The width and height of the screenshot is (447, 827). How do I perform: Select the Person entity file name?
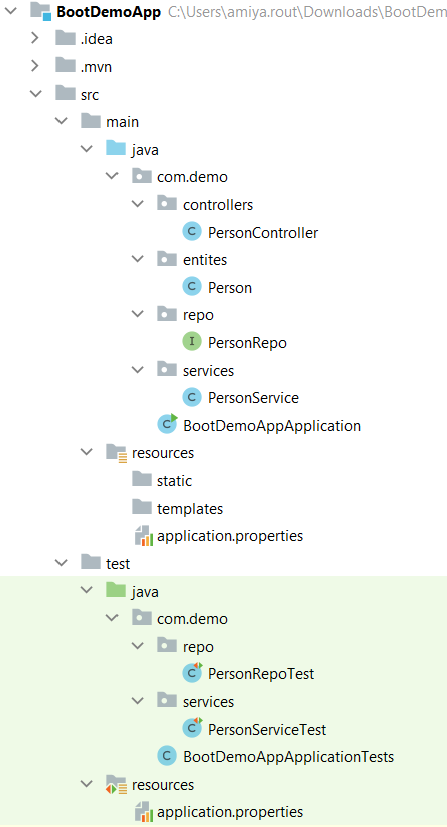coord(230,287)
